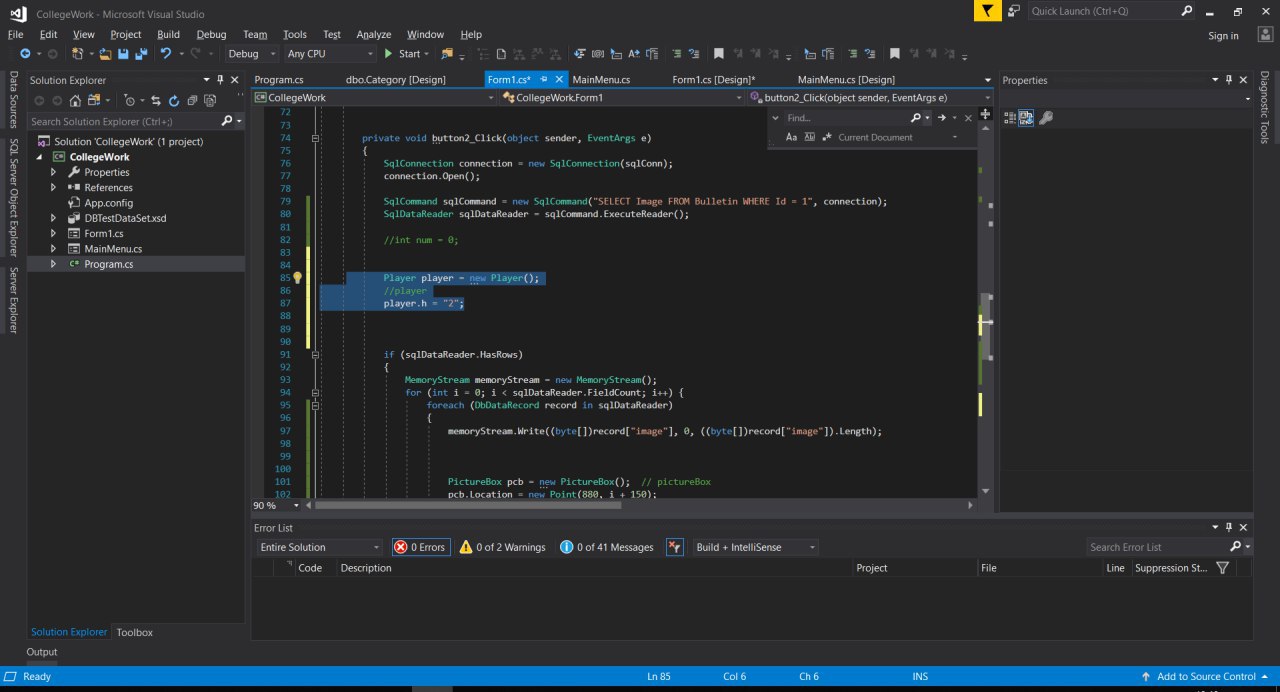Click the Categorized icon in Properties panel
This screenshot has height=692, width=1280.
click(1009, 118)
